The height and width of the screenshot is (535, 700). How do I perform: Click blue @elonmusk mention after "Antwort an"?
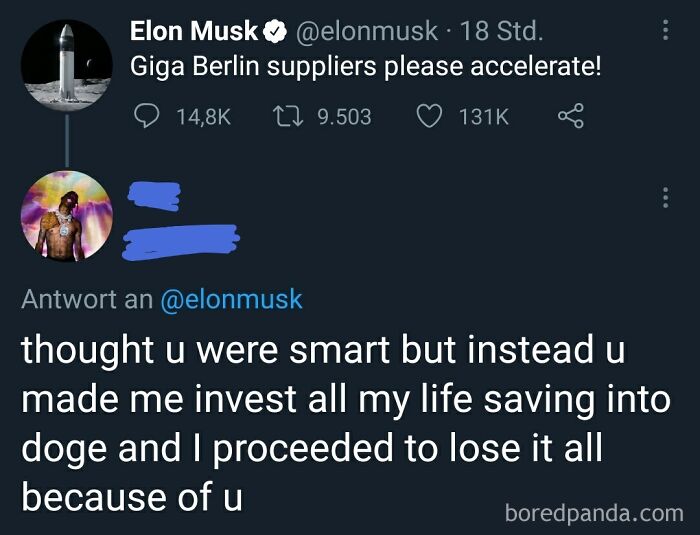pos(231,298)
